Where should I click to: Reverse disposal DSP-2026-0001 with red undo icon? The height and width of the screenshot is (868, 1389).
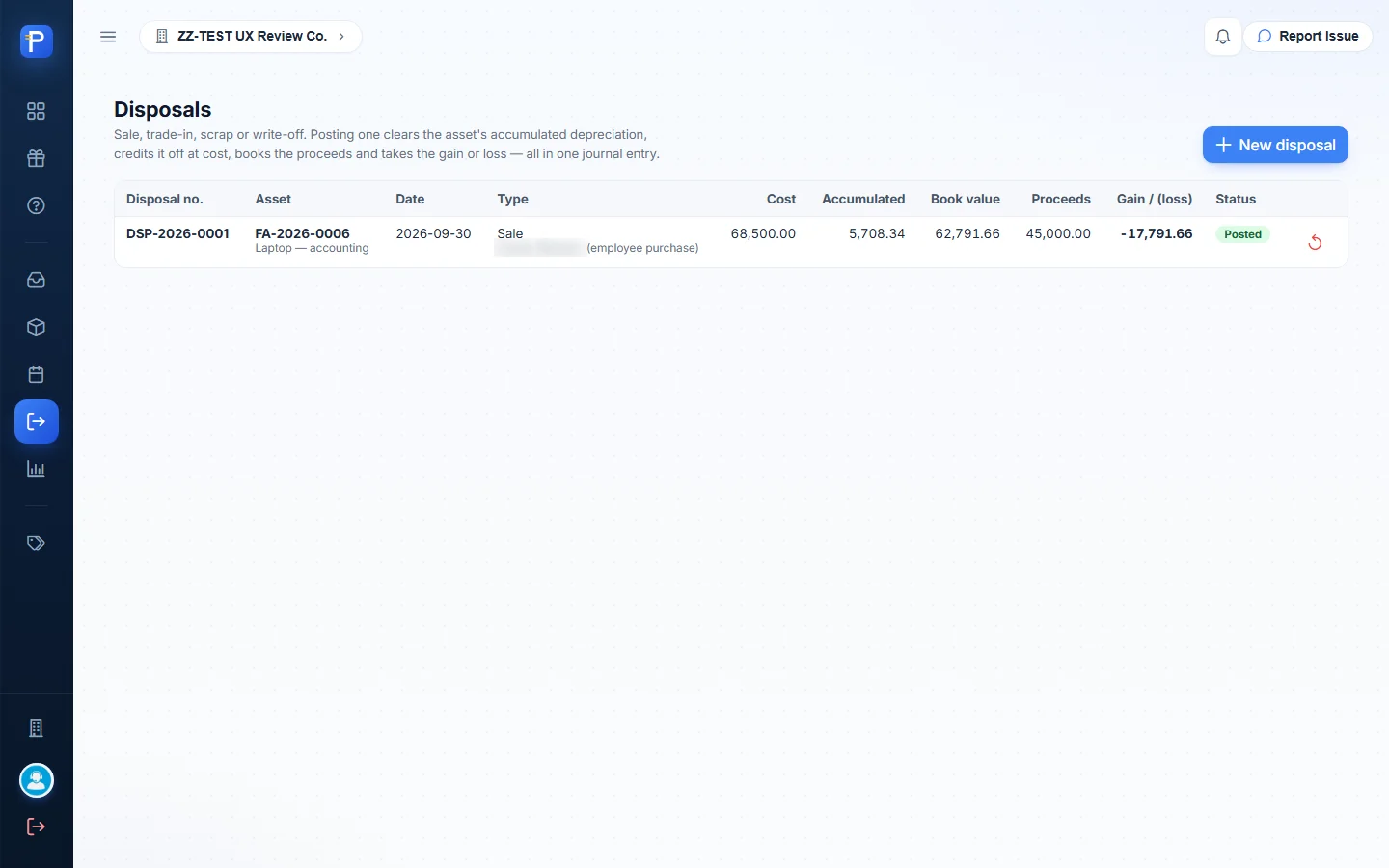[1315, 242]
